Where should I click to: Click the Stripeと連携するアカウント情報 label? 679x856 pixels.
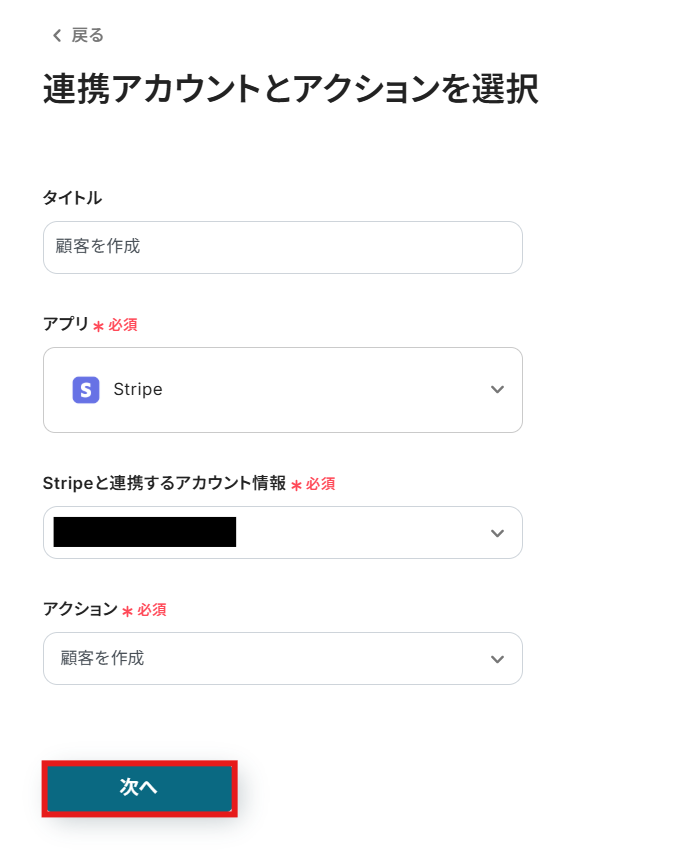point(164,484)
